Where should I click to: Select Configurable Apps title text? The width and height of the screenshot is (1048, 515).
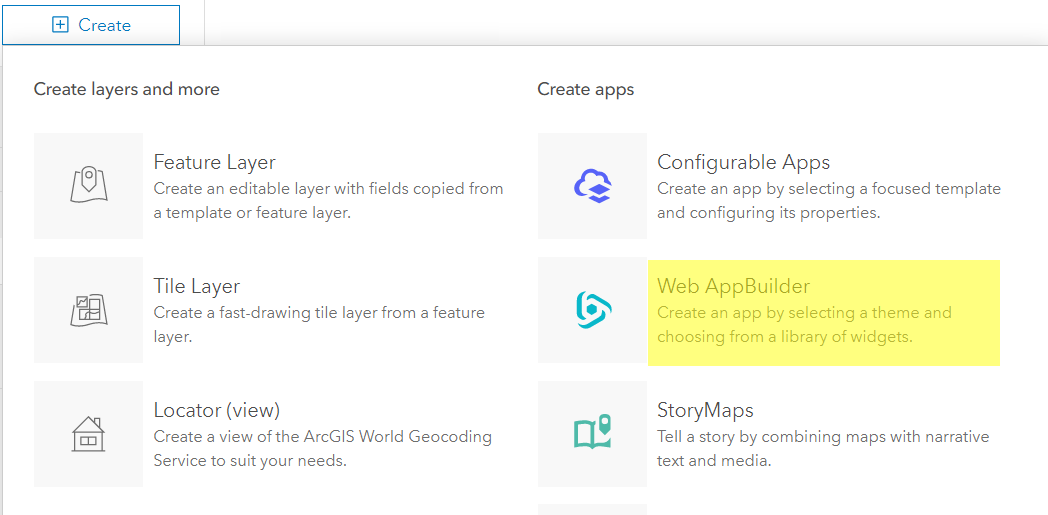pos(743,162)
